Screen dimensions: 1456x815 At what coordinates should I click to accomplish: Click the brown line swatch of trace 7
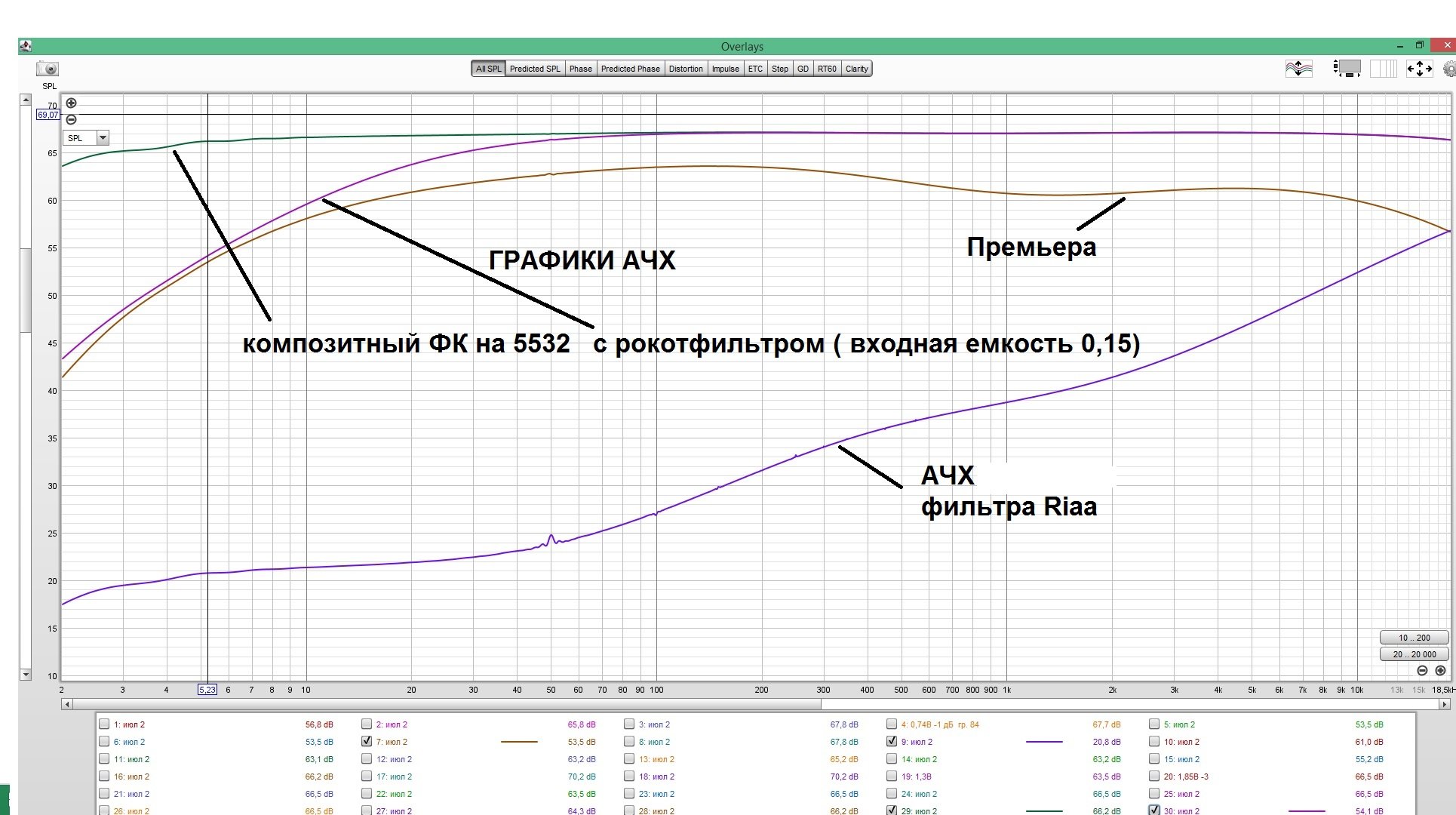pyautogui.click(x=519, y=742)
